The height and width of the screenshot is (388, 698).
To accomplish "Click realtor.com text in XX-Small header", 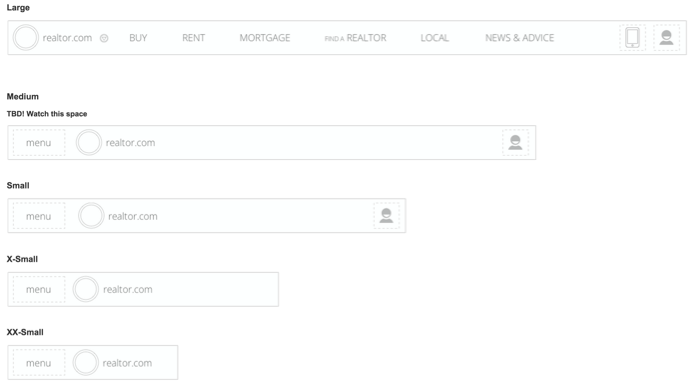I will click(x=127, y=363).
